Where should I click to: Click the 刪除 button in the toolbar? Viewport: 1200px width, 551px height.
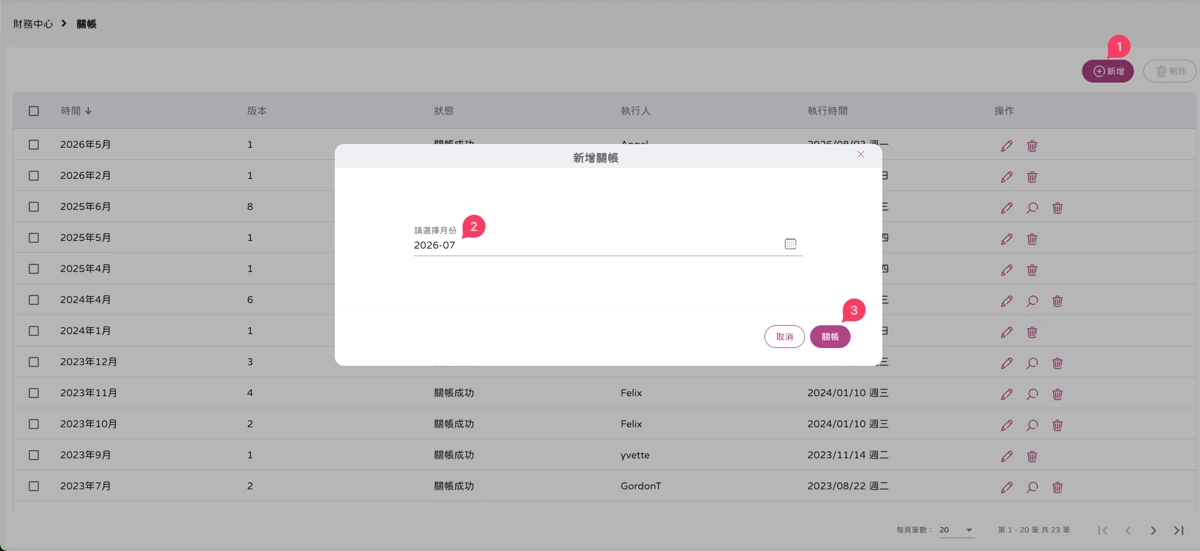(x=1170, y=71)
